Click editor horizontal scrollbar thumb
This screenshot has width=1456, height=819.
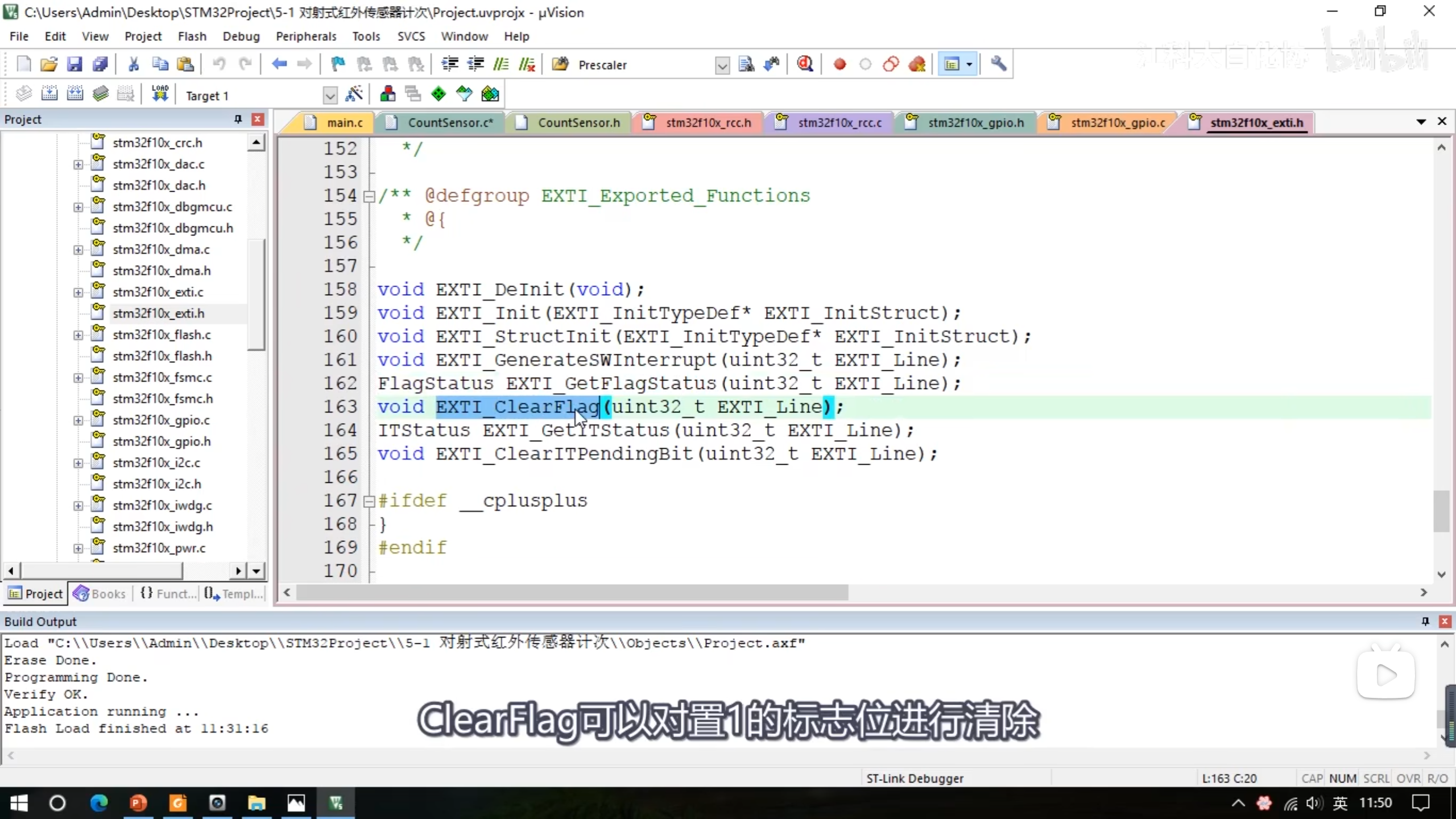(572, 593)
